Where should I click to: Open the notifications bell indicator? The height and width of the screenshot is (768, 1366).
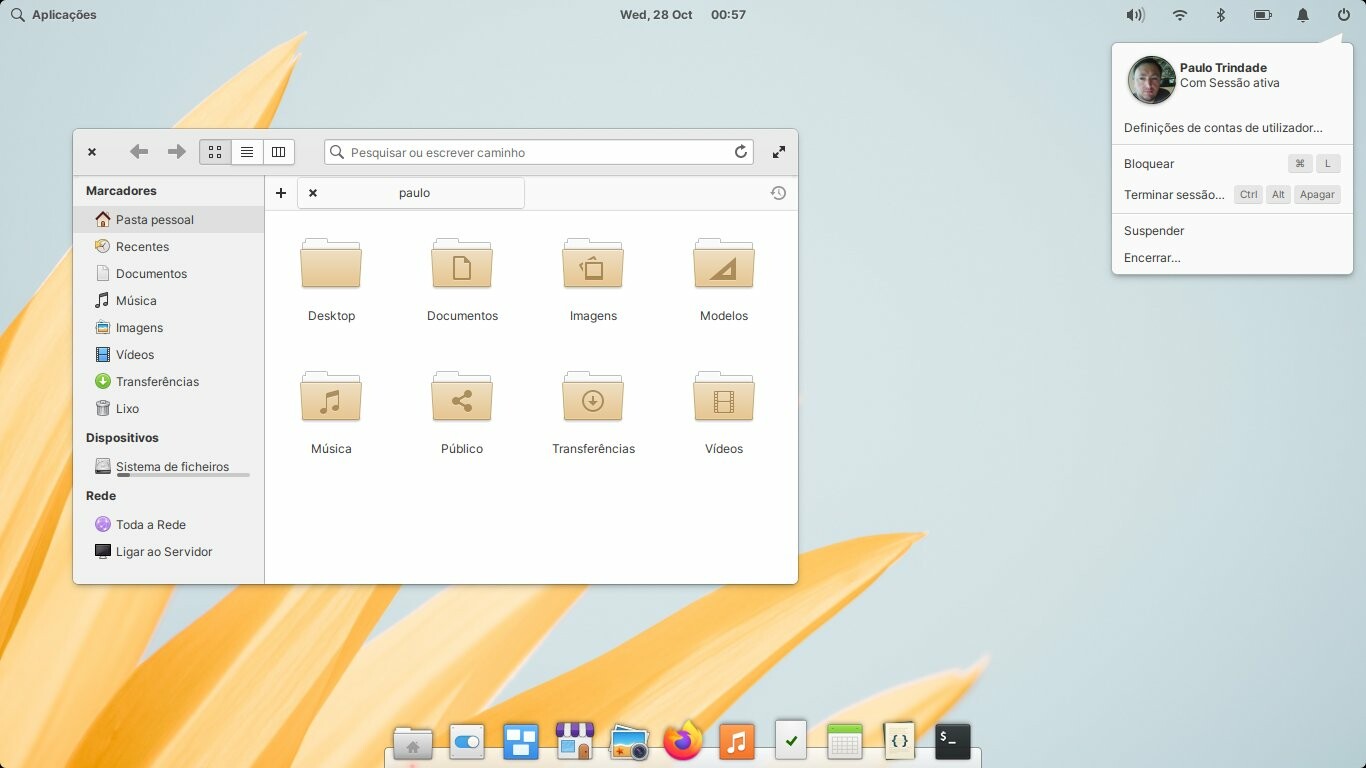[1303, 15]
